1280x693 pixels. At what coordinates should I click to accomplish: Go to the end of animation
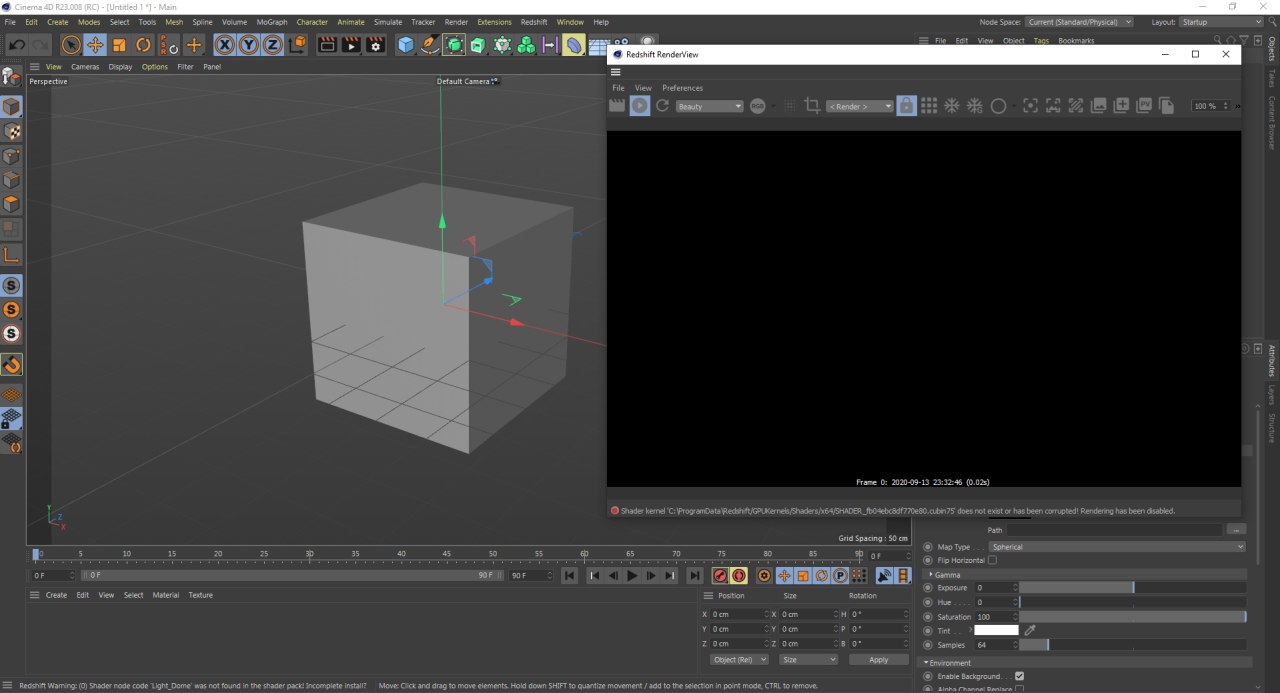(695, 575)
